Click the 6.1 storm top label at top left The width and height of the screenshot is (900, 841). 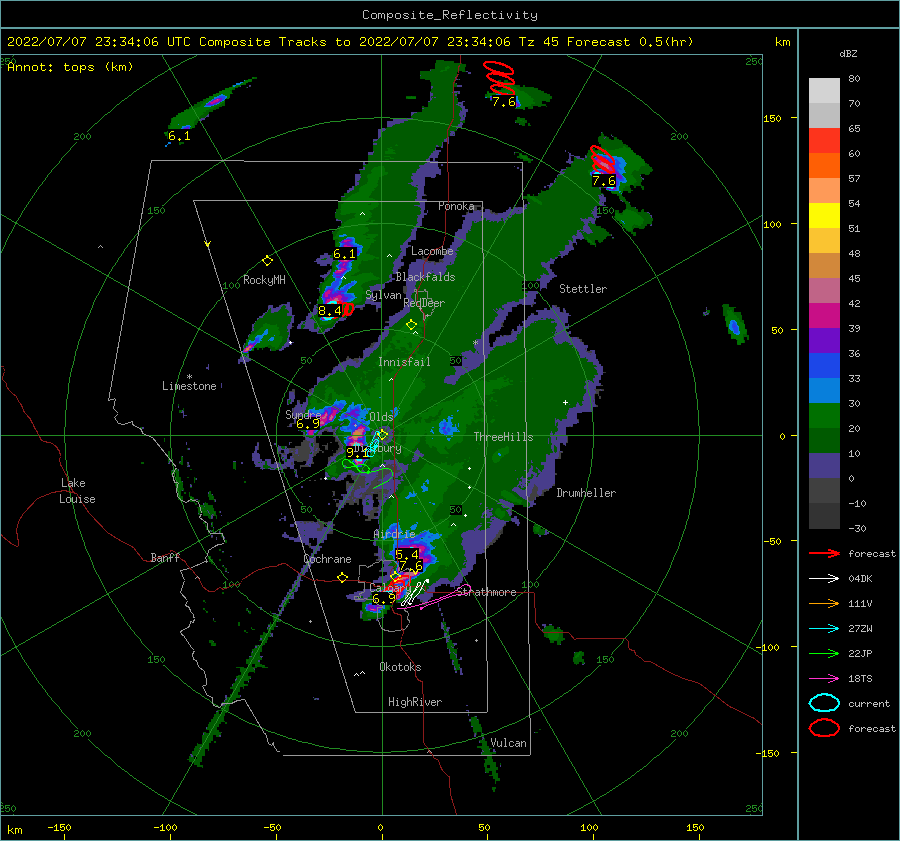point(179,136)
